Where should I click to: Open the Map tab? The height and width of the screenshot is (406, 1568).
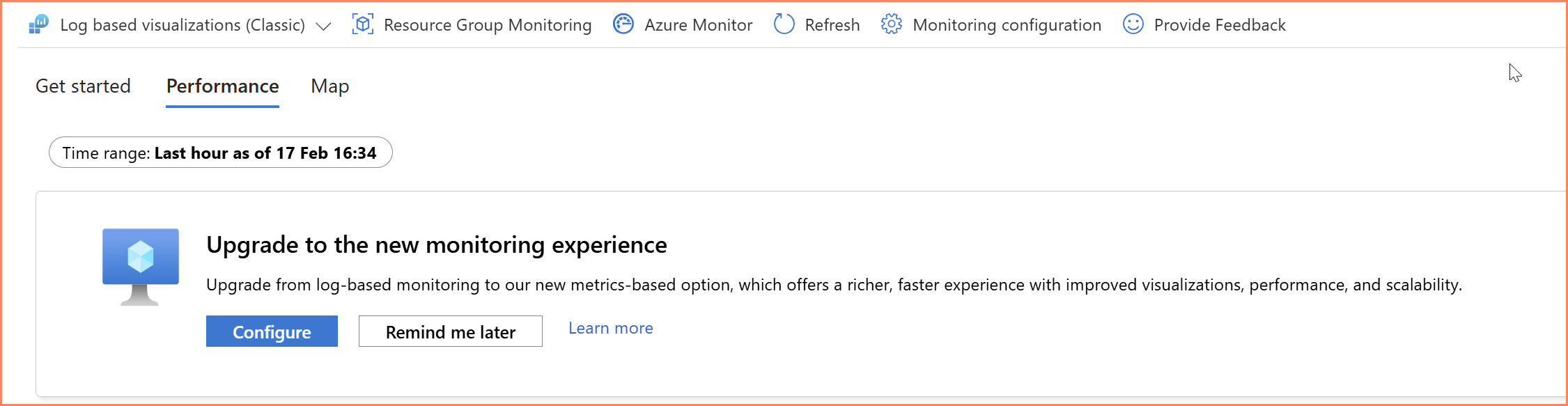(x=329, y=86)
